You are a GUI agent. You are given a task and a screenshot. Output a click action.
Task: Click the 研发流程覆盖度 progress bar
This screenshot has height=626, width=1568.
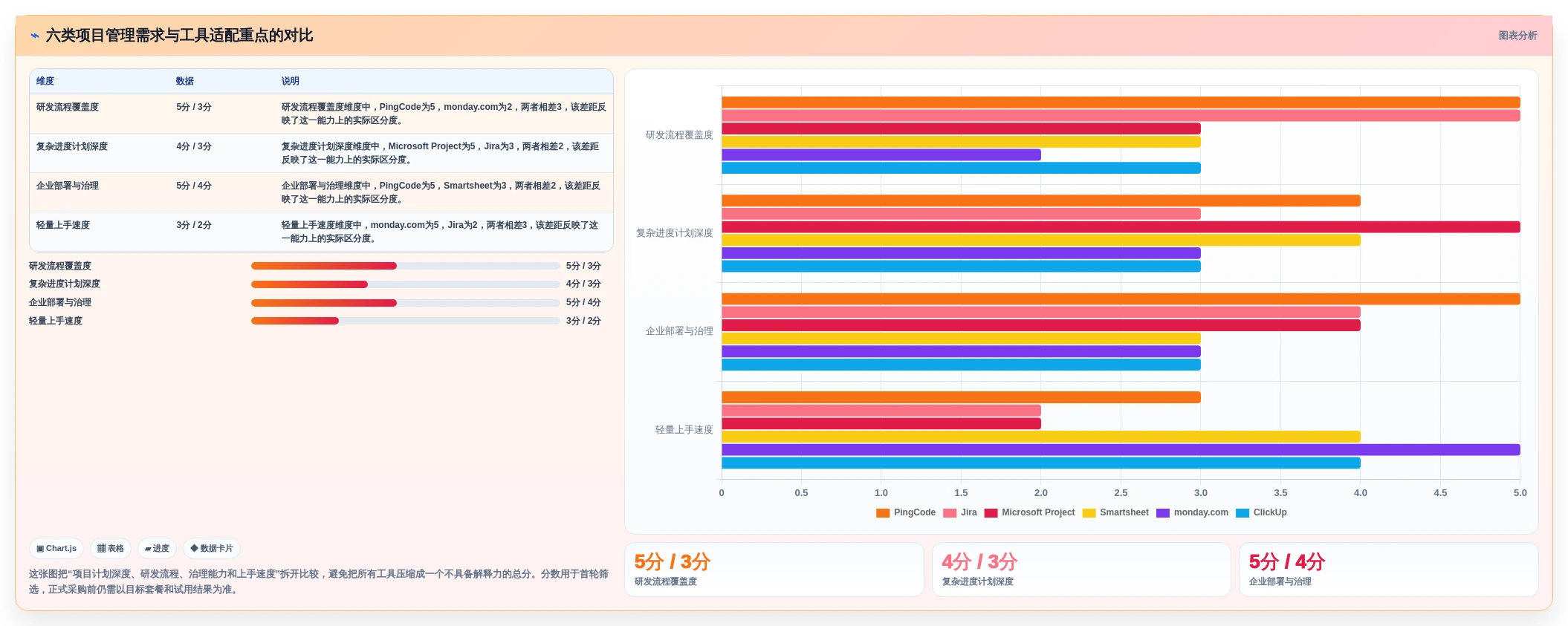pos(406,266)
